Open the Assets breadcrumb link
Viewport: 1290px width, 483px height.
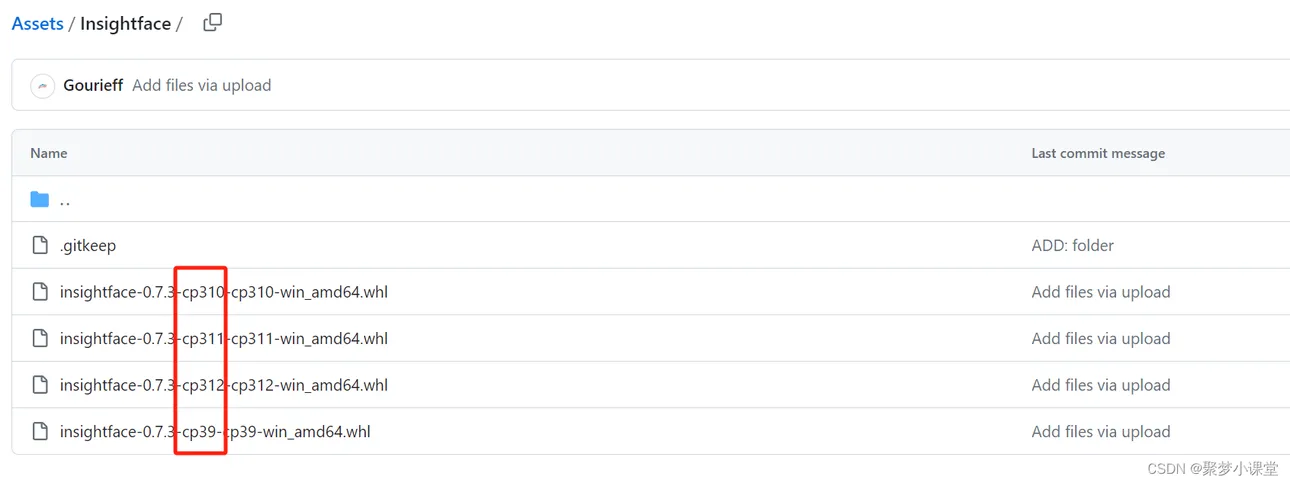(x=38, y=24)
